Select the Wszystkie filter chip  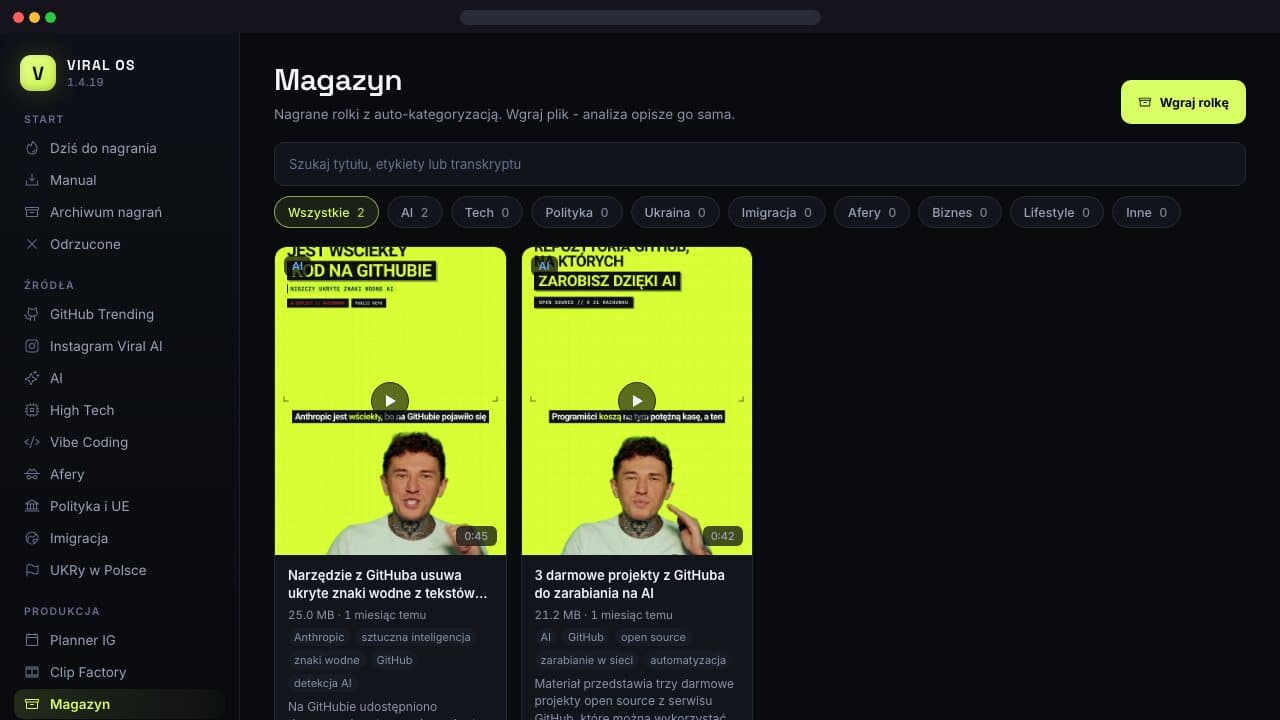tap(326, 212)
